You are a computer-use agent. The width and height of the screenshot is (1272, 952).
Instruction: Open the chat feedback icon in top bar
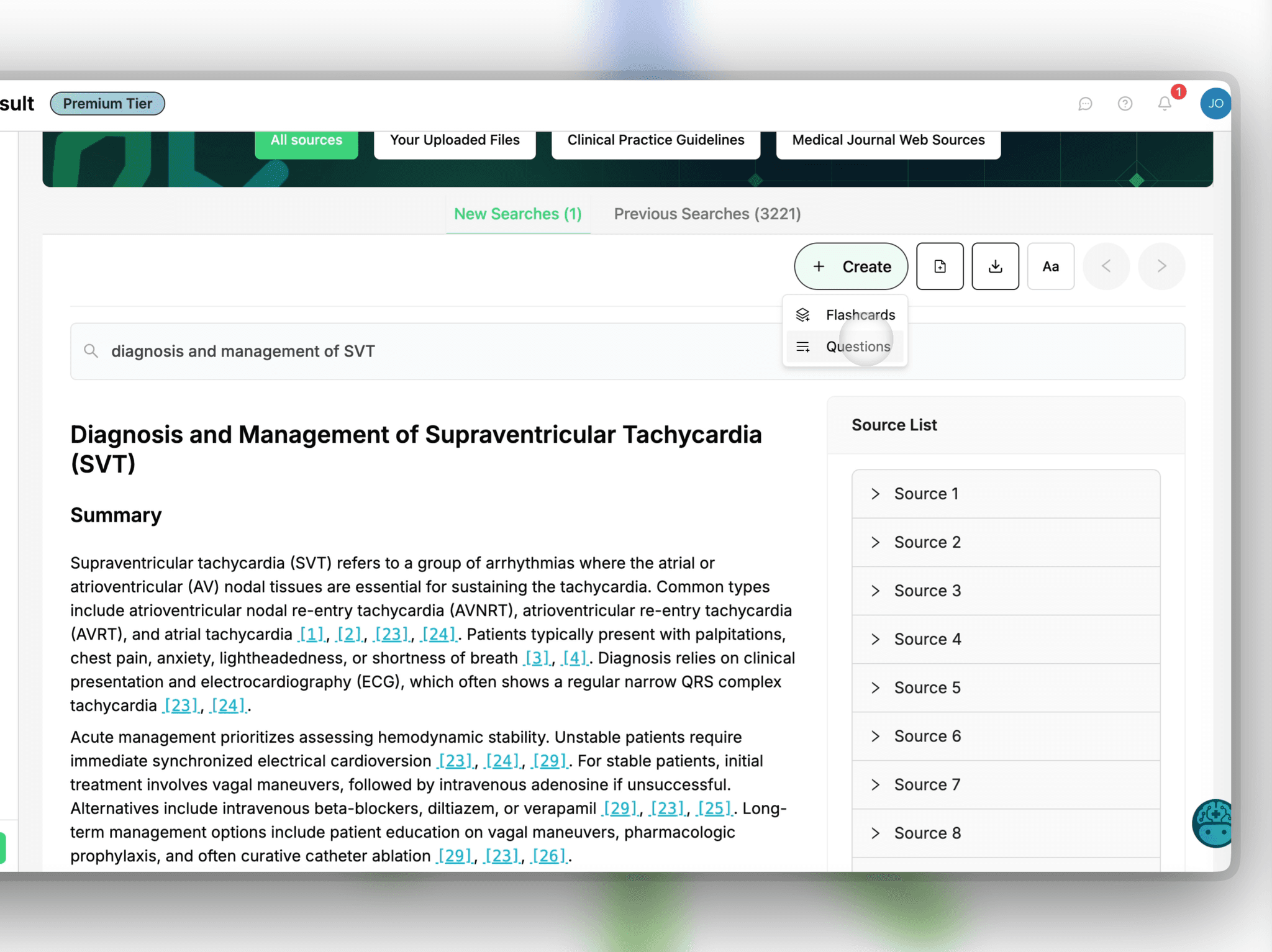coord(1084,104)
